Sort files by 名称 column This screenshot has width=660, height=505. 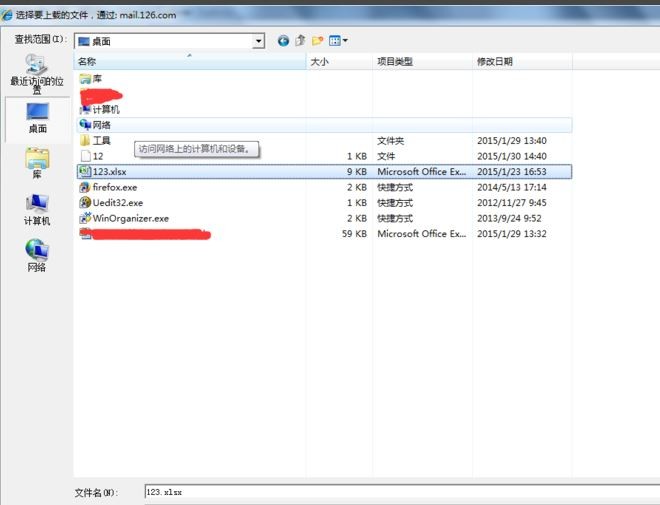click(x=190, y=61)
